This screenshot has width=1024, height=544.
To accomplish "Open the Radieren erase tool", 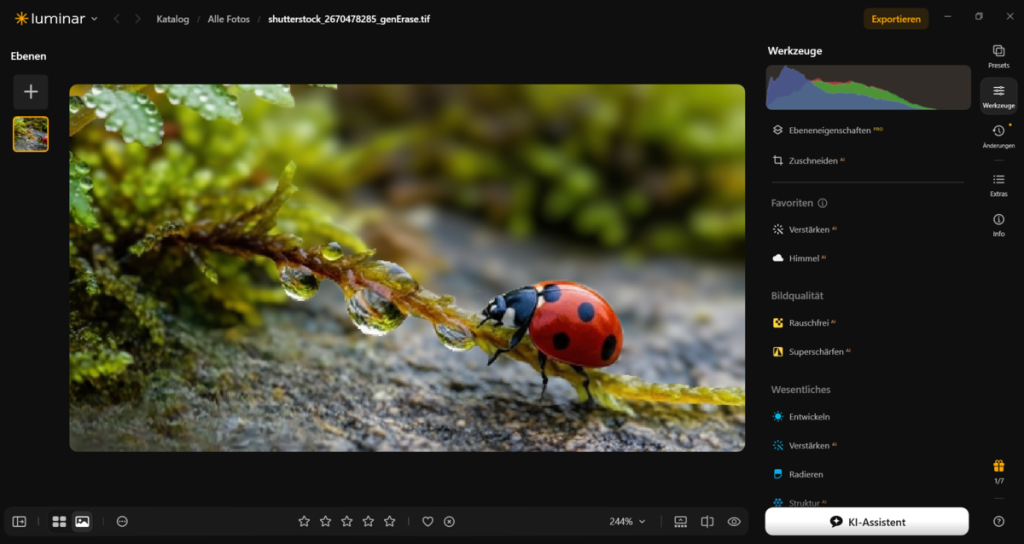I will pos(798,474).
